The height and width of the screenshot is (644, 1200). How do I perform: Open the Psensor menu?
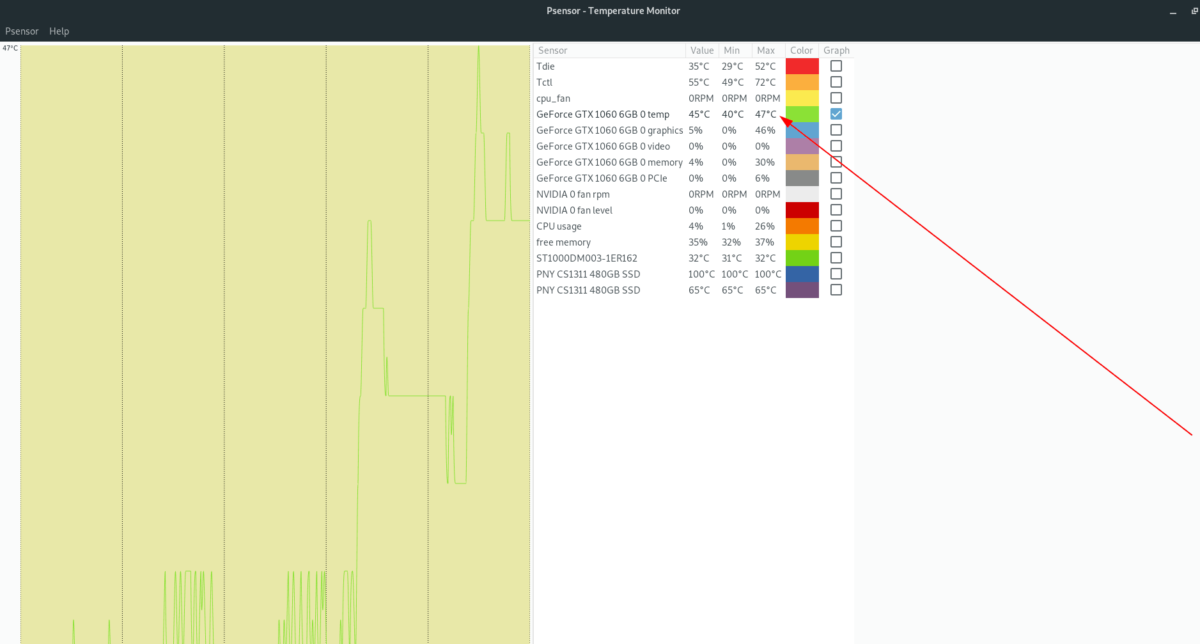point(22,31)
